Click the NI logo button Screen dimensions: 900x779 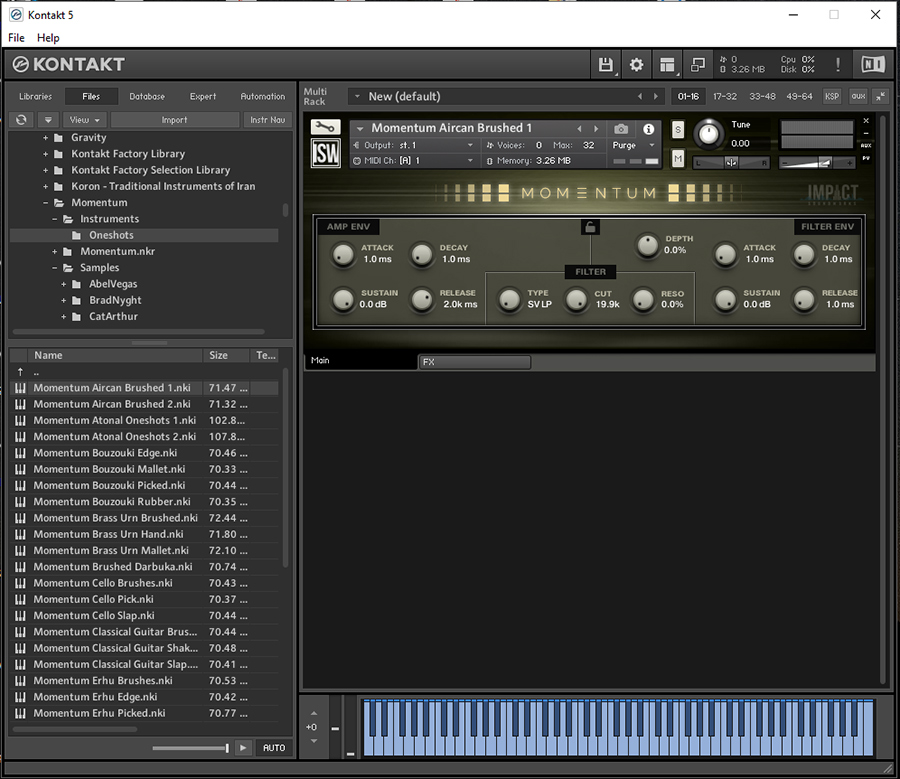[873, 64]
